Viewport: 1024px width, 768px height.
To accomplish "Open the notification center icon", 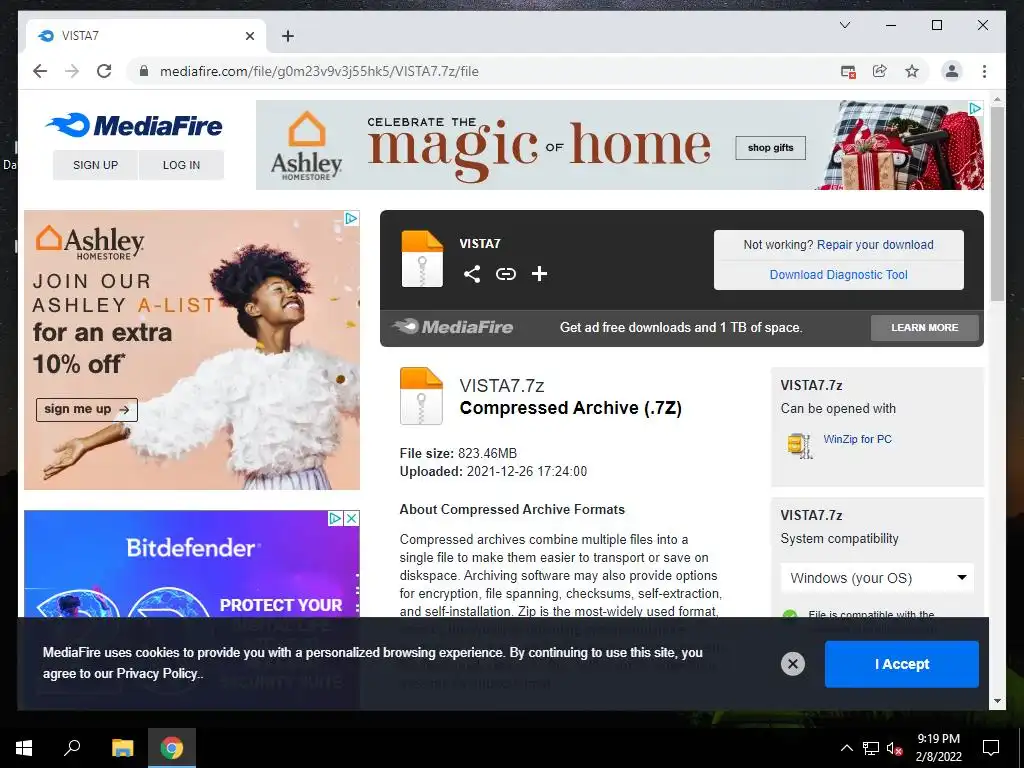I will [991, 748].
